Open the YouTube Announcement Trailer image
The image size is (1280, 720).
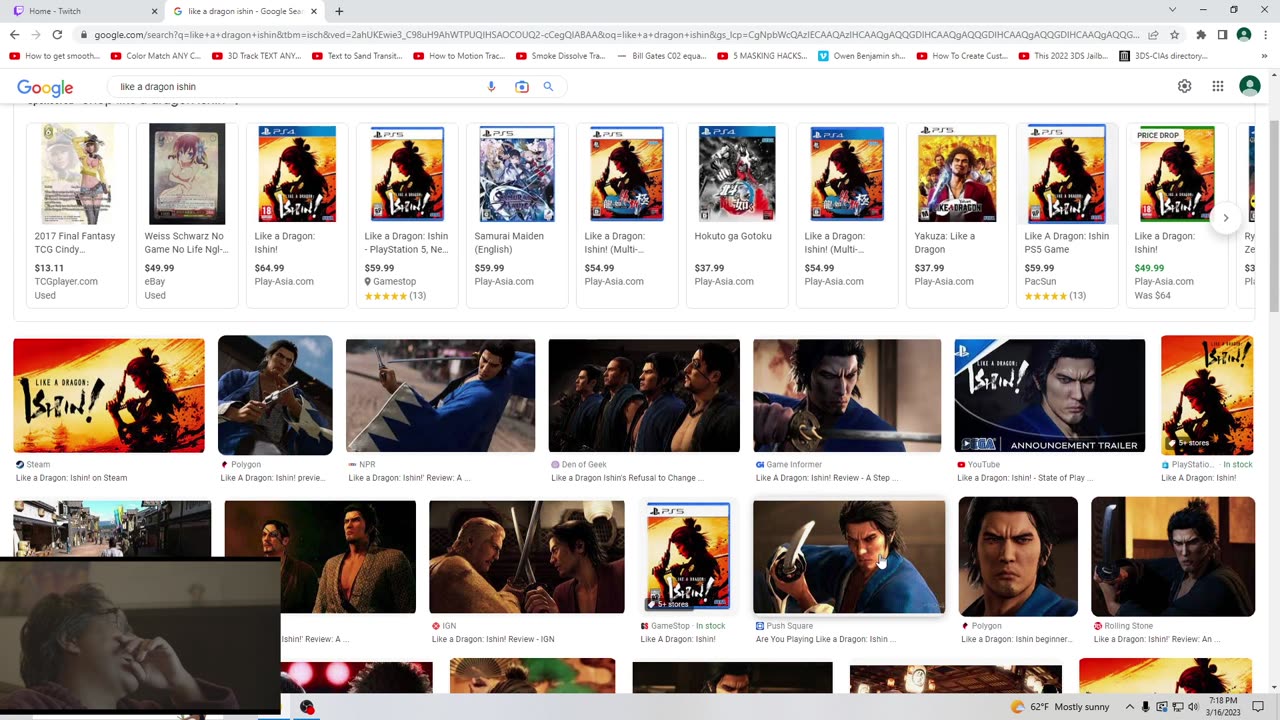[1050, 396]
